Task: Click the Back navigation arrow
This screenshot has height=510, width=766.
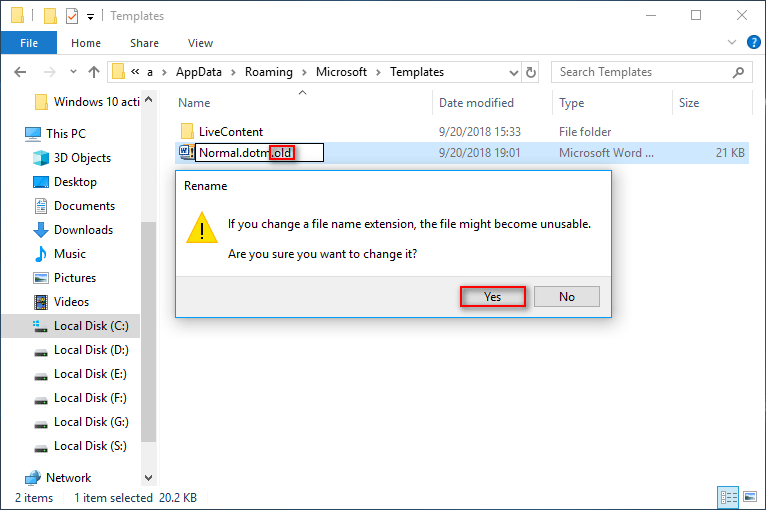Action: tap(21, 72)
